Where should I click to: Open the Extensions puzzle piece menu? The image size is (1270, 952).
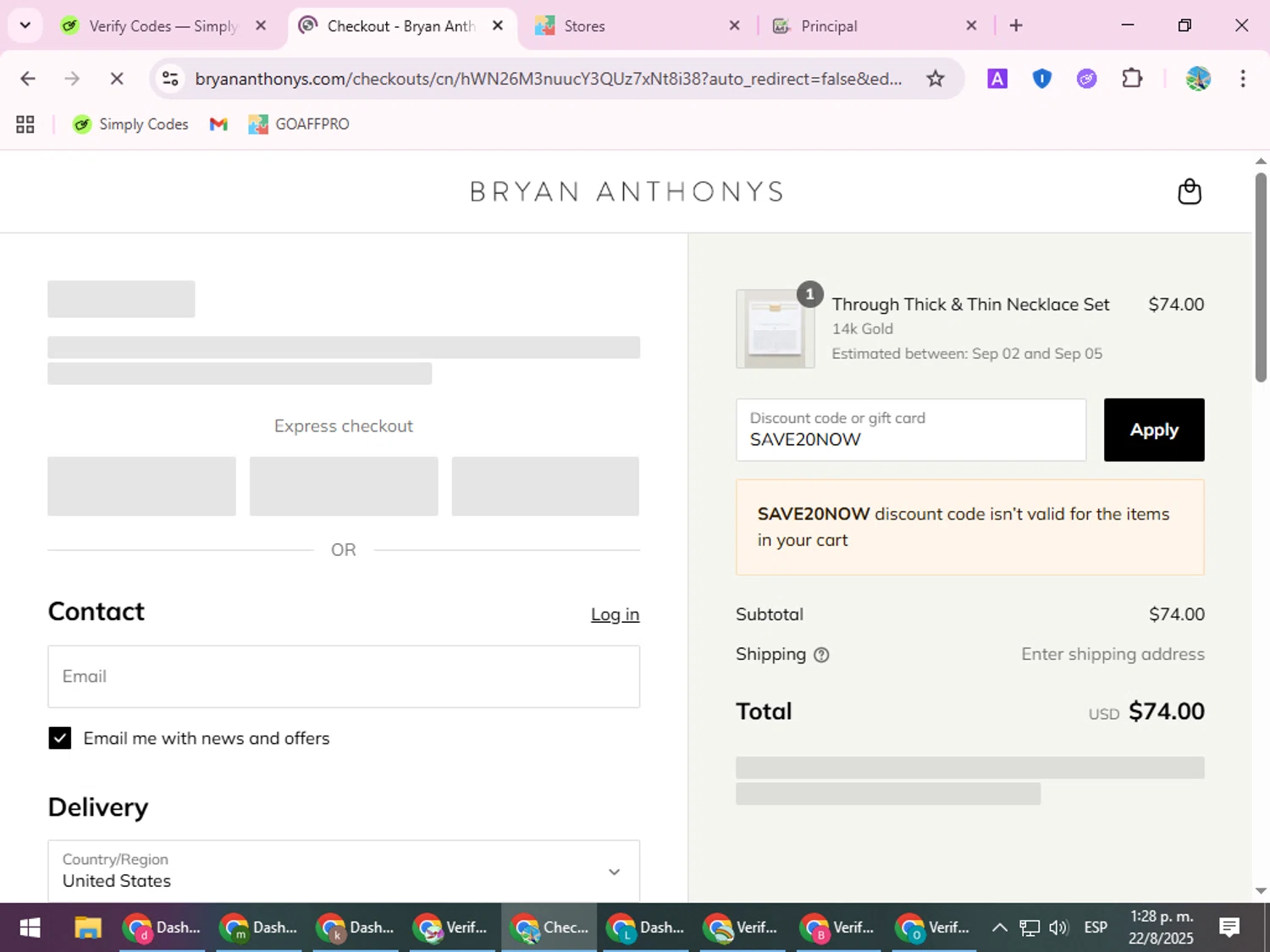tap(1132, 79)
